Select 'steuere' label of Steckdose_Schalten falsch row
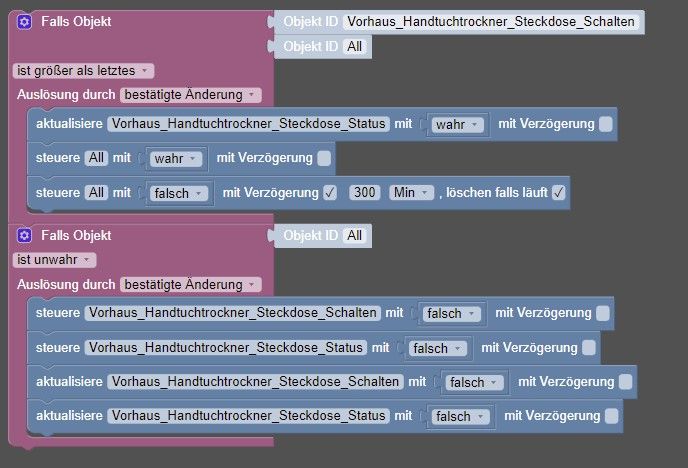Screen dimensions: 688x468 tap(58, 313)
